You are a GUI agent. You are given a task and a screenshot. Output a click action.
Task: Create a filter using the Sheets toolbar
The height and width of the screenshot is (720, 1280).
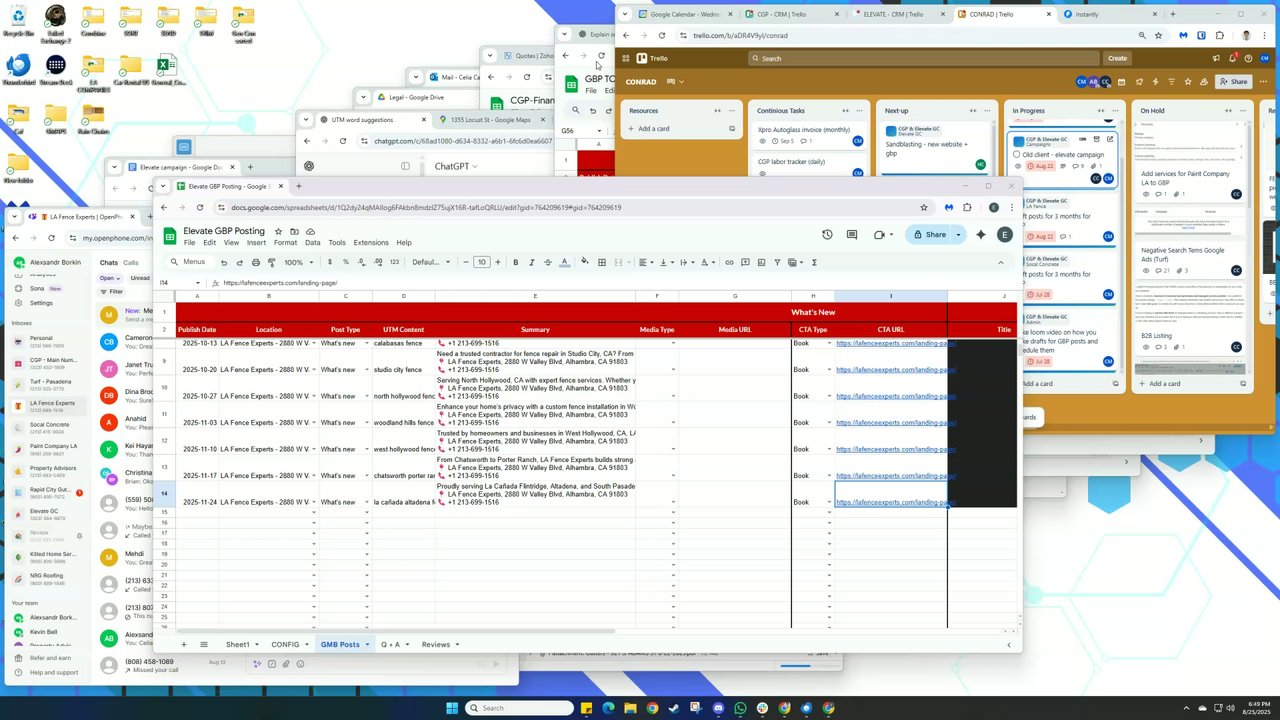coord(777,262)
